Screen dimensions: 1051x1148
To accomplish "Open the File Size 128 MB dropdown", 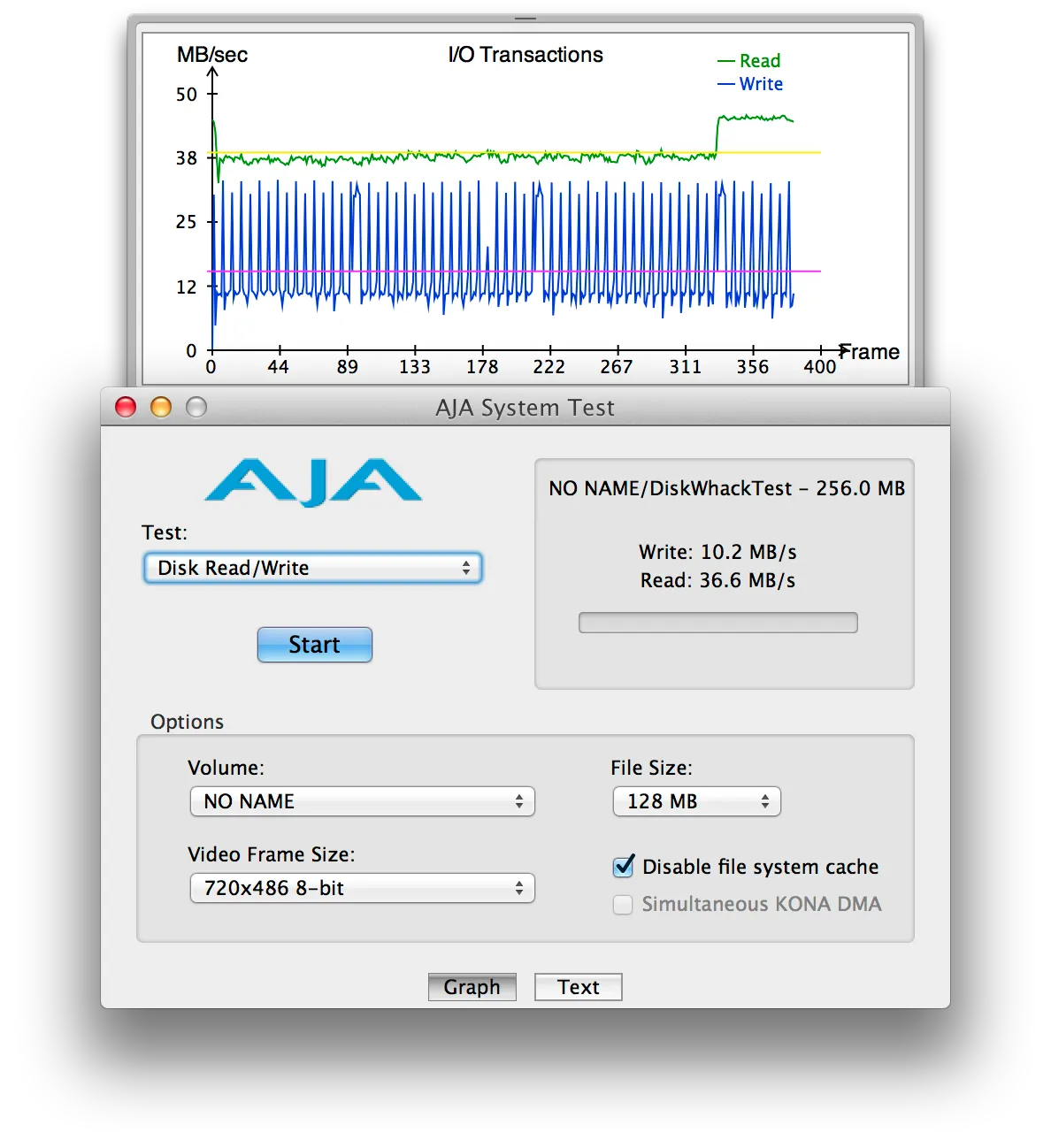I will 696,801.
